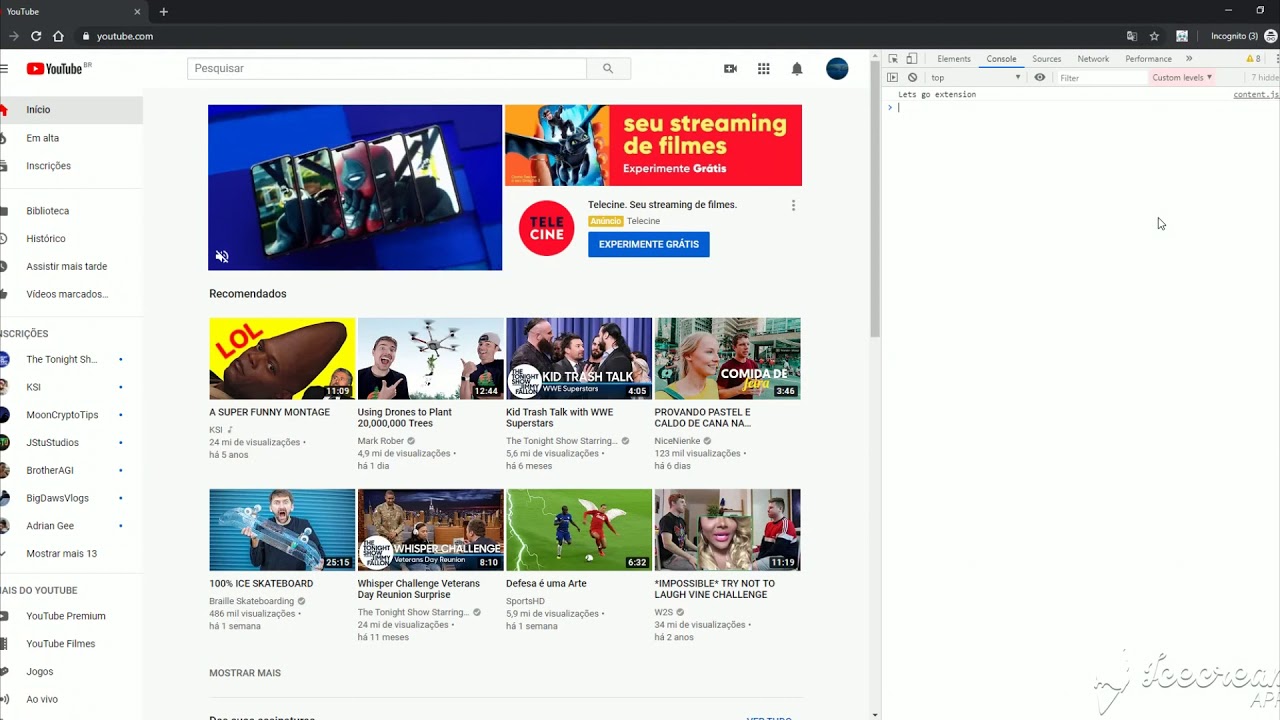Unmute the promoted ad video
1280x720 pixels.
[x=222, y=257]
